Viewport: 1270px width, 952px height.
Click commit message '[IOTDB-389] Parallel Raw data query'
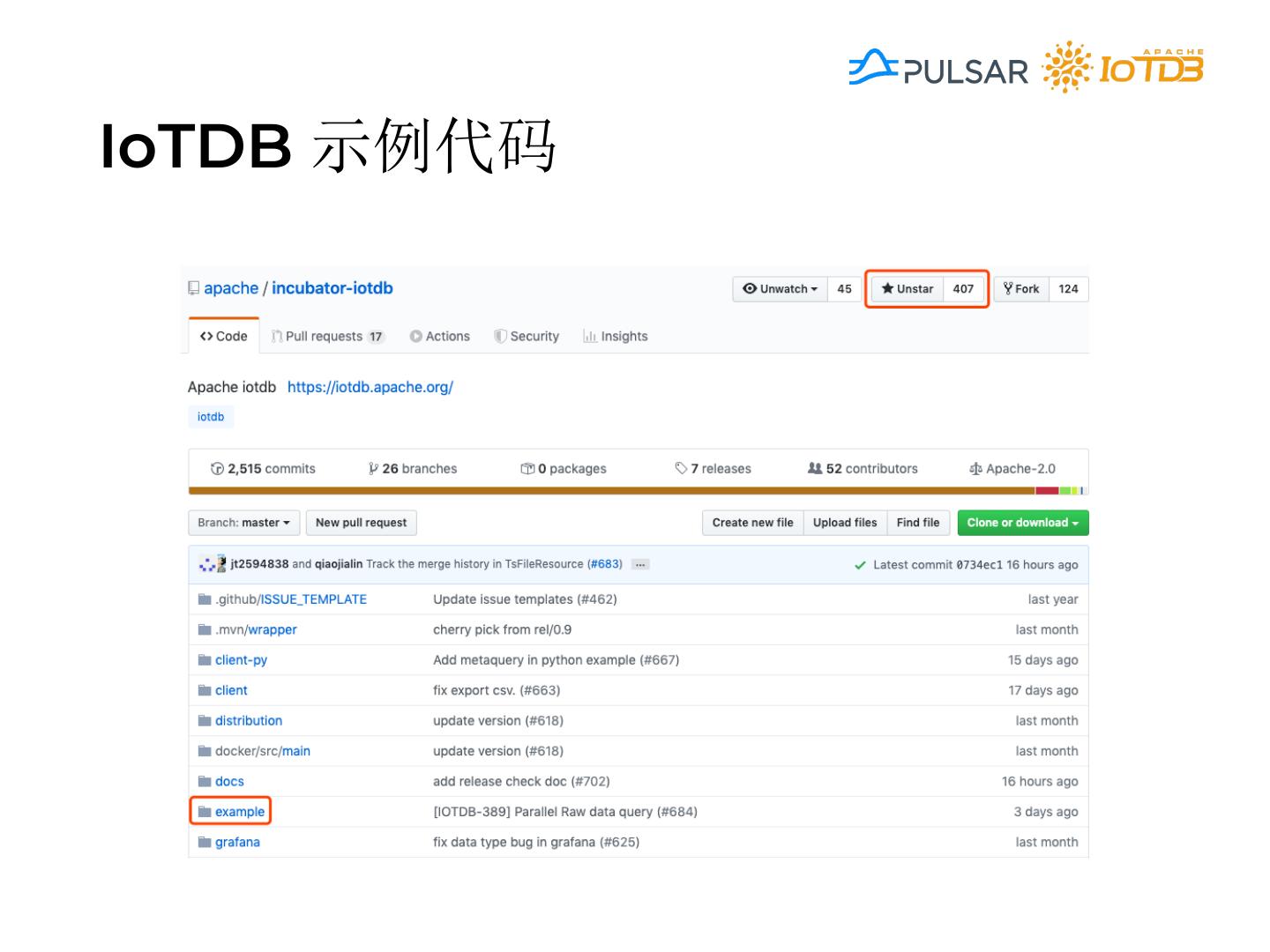[565, 812]
